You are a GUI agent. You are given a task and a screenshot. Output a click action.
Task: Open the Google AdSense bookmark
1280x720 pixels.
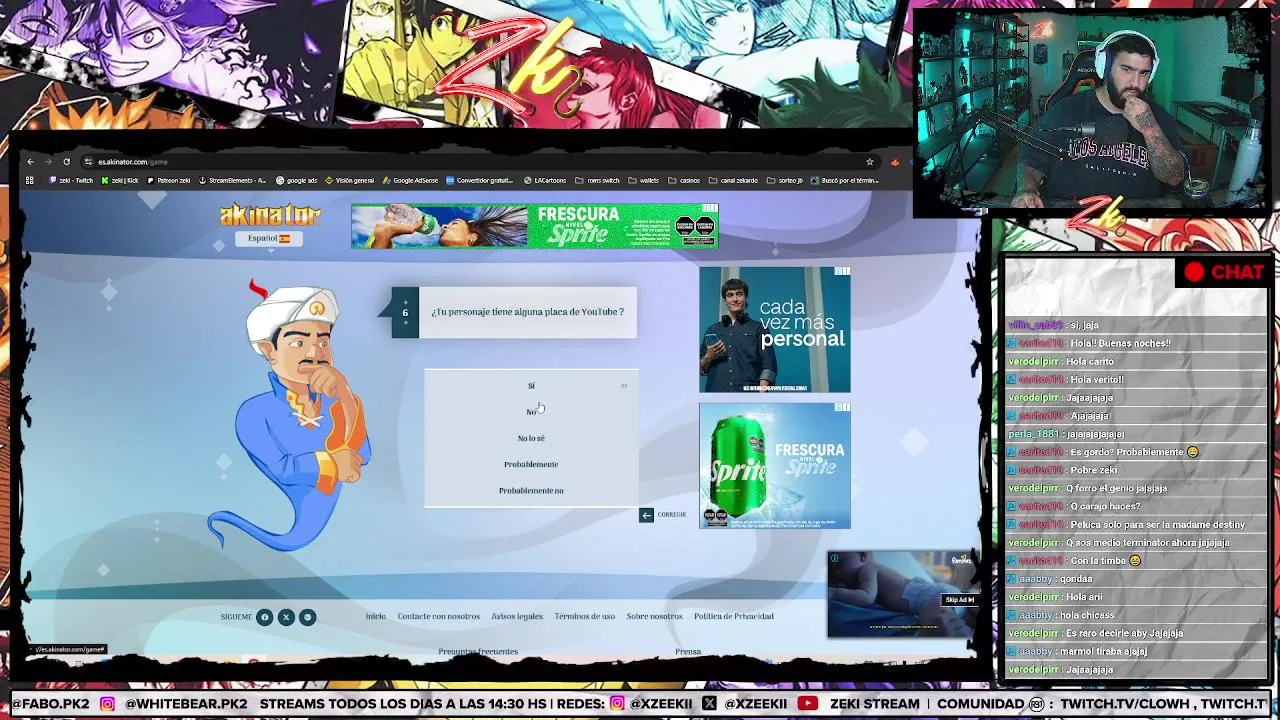(410, 181)
